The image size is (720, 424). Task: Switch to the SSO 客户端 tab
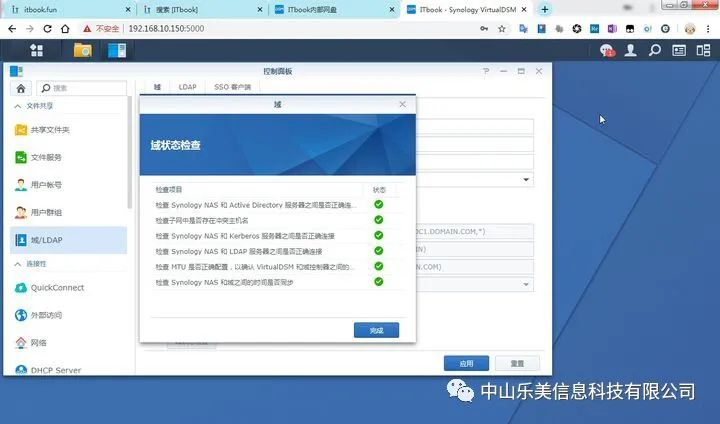pyautogui.click(x=234, y=87)
